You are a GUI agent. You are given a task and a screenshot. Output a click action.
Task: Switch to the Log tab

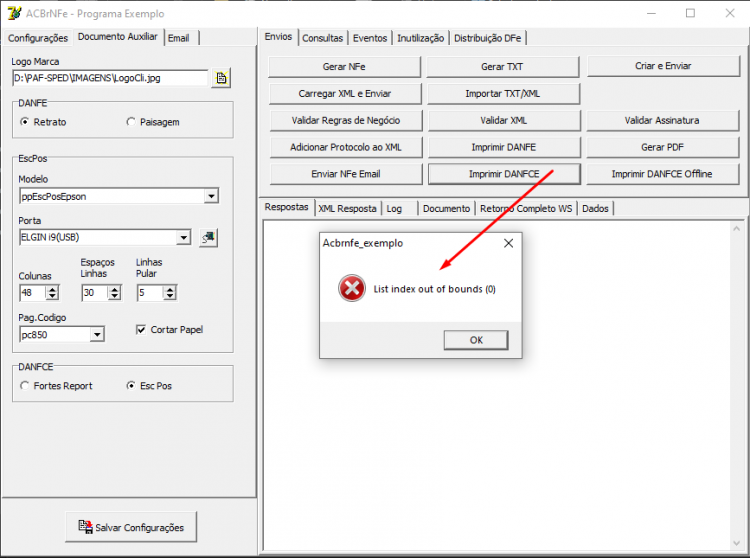click(x=394, y=208)
